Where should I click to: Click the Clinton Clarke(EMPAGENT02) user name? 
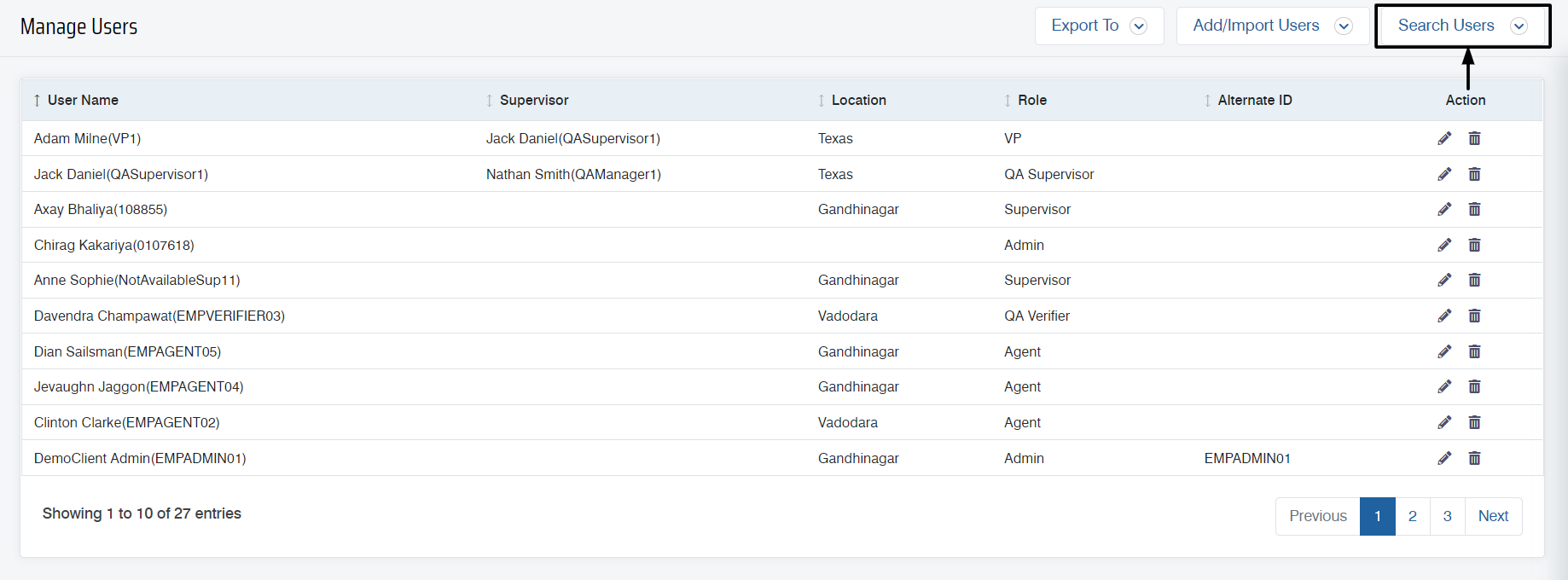(127, 422)
